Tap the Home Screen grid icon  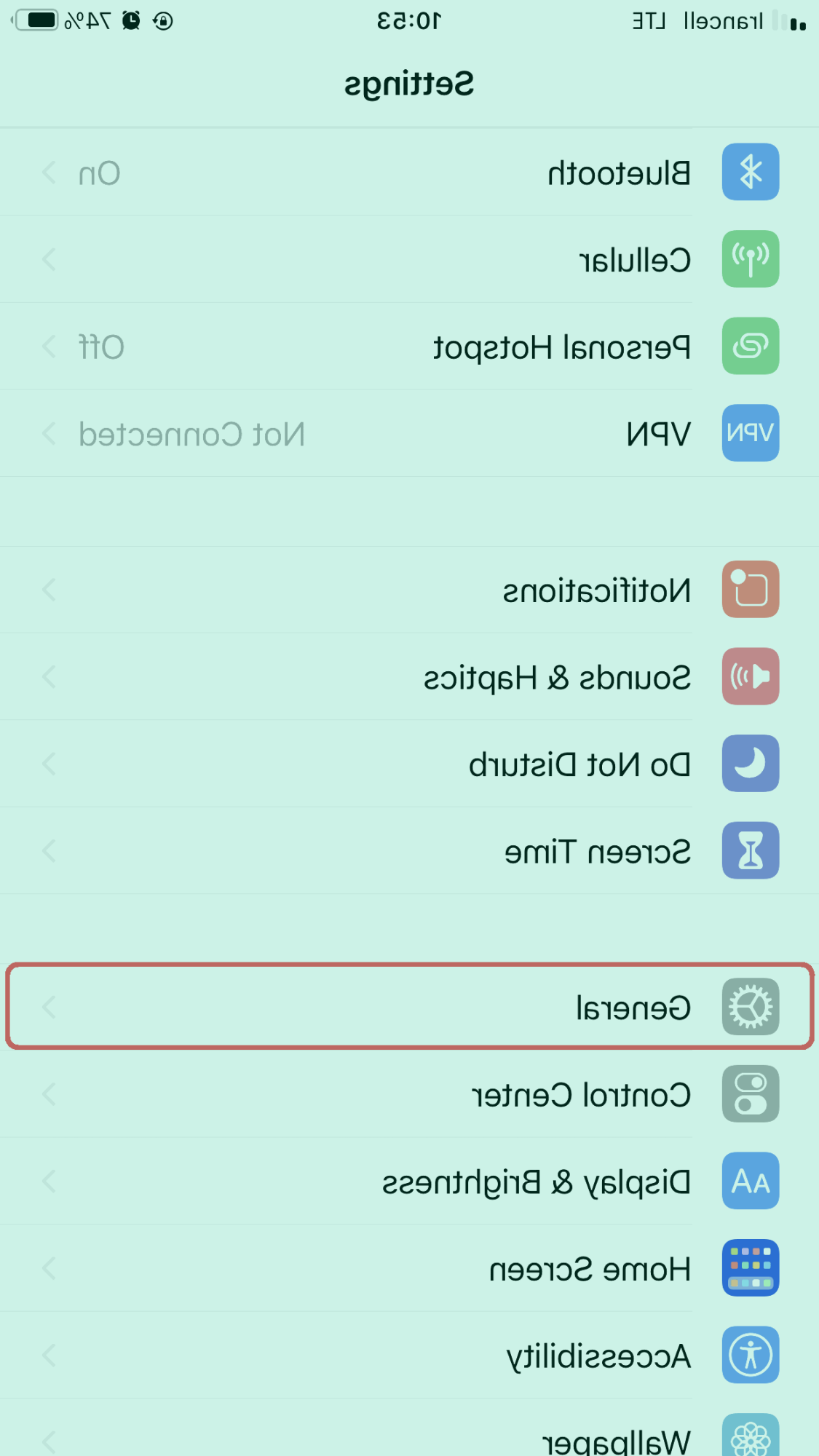pyautogui.click(x=750, y=1267)
